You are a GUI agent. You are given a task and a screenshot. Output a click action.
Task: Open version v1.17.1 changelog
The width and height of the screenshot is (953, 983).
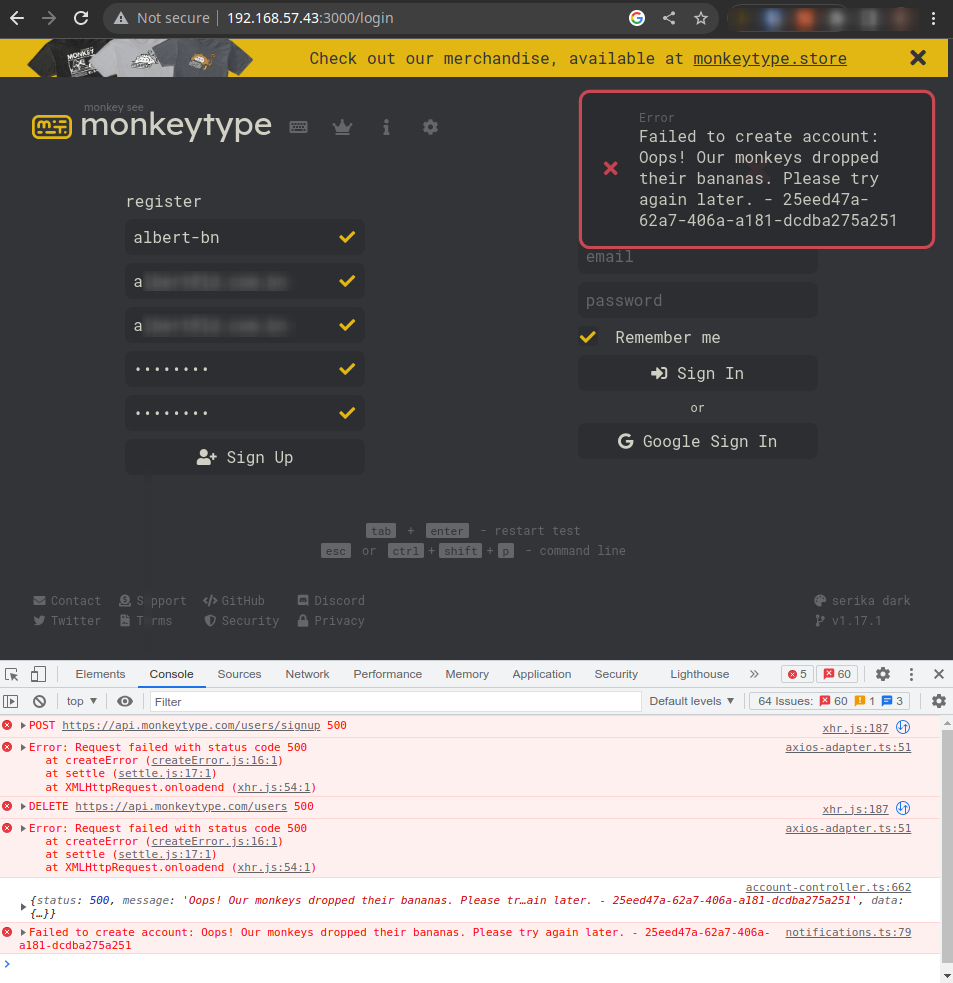click(848, 621)
